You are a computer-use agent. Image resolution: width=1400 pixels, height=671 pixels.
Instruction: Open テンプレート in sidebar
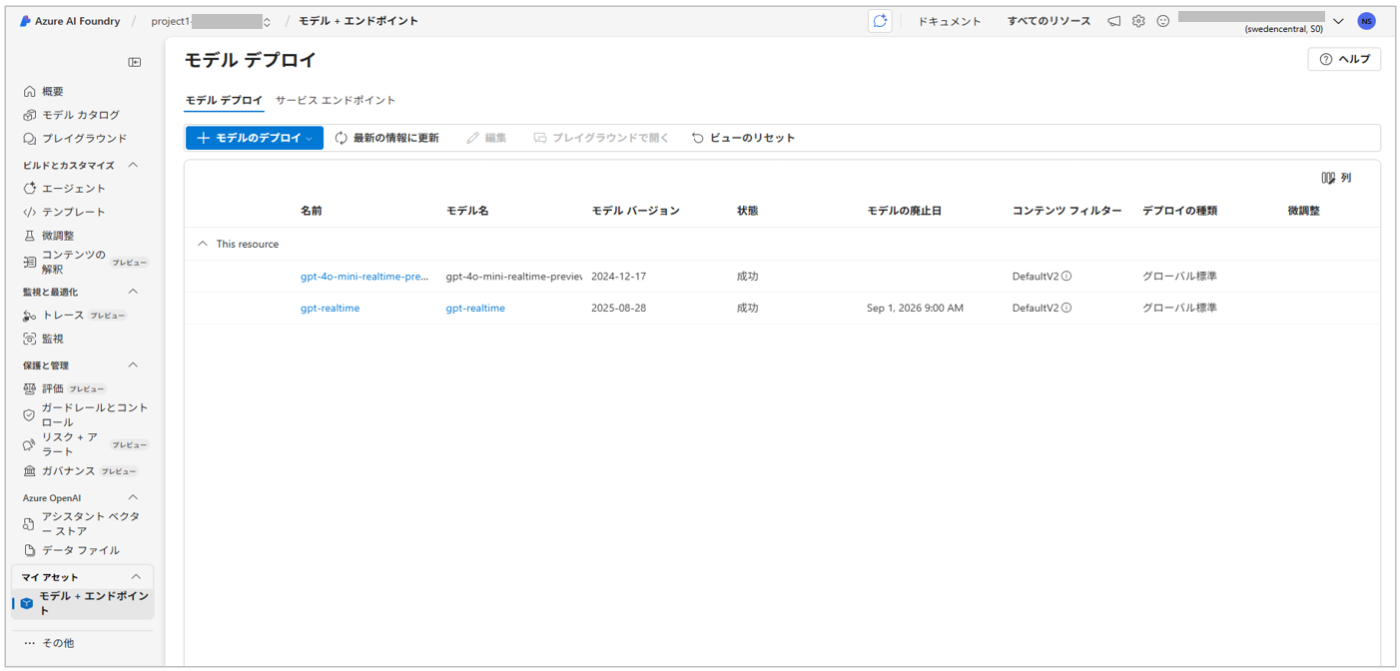pos(64,212)
